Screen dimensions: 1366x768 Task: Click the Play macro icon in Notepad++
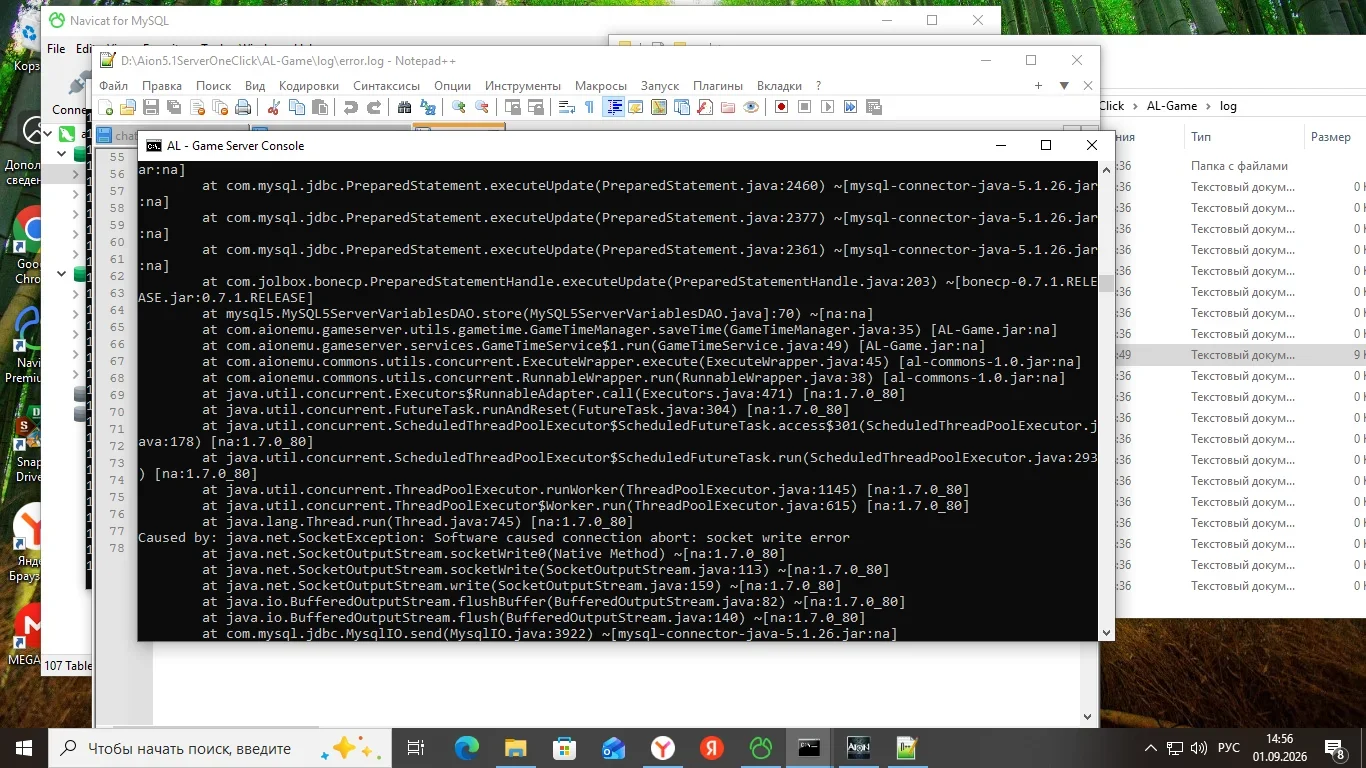pos(827,107)
